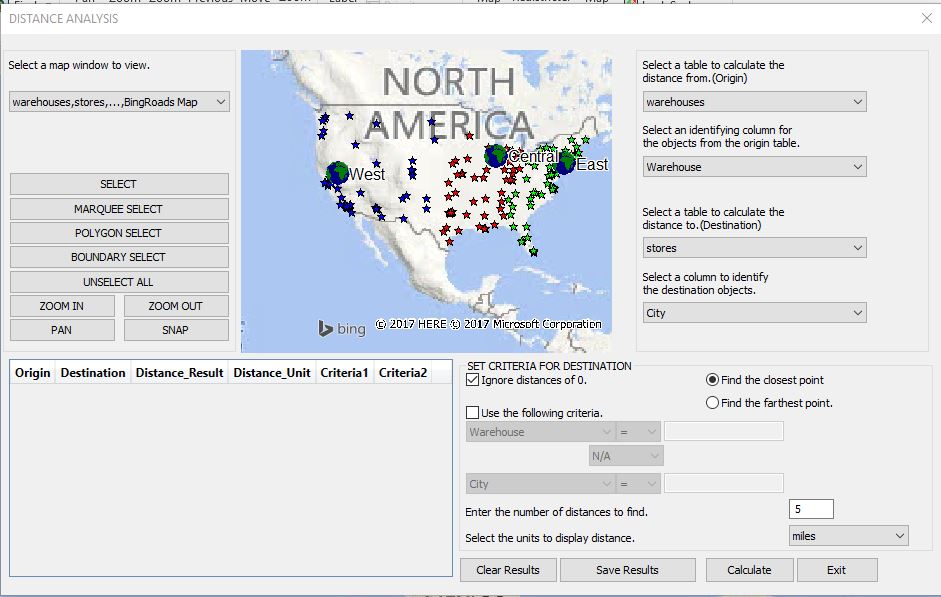Click the number of distances field showing 5
This screenshot has width=941, height=597.
811,508
